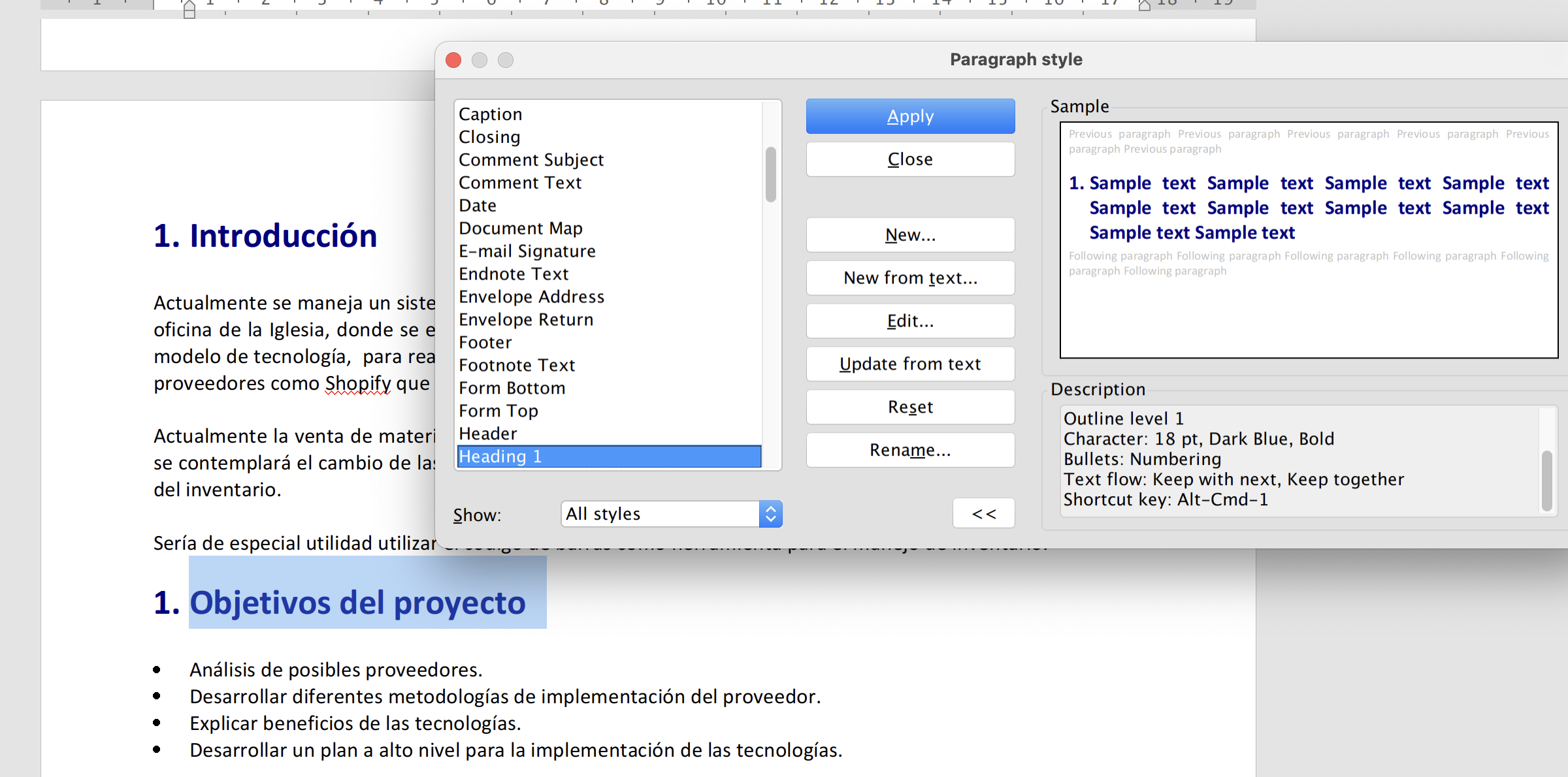
Task: Click the Apply button
Action: [x=909, y=117]
